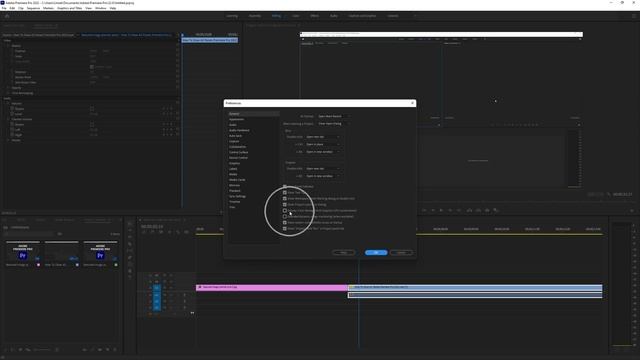This screenshot has height=360, width=640.
Task: Toggle Show Tool Tips checkbox
Action: coord(285,193)
